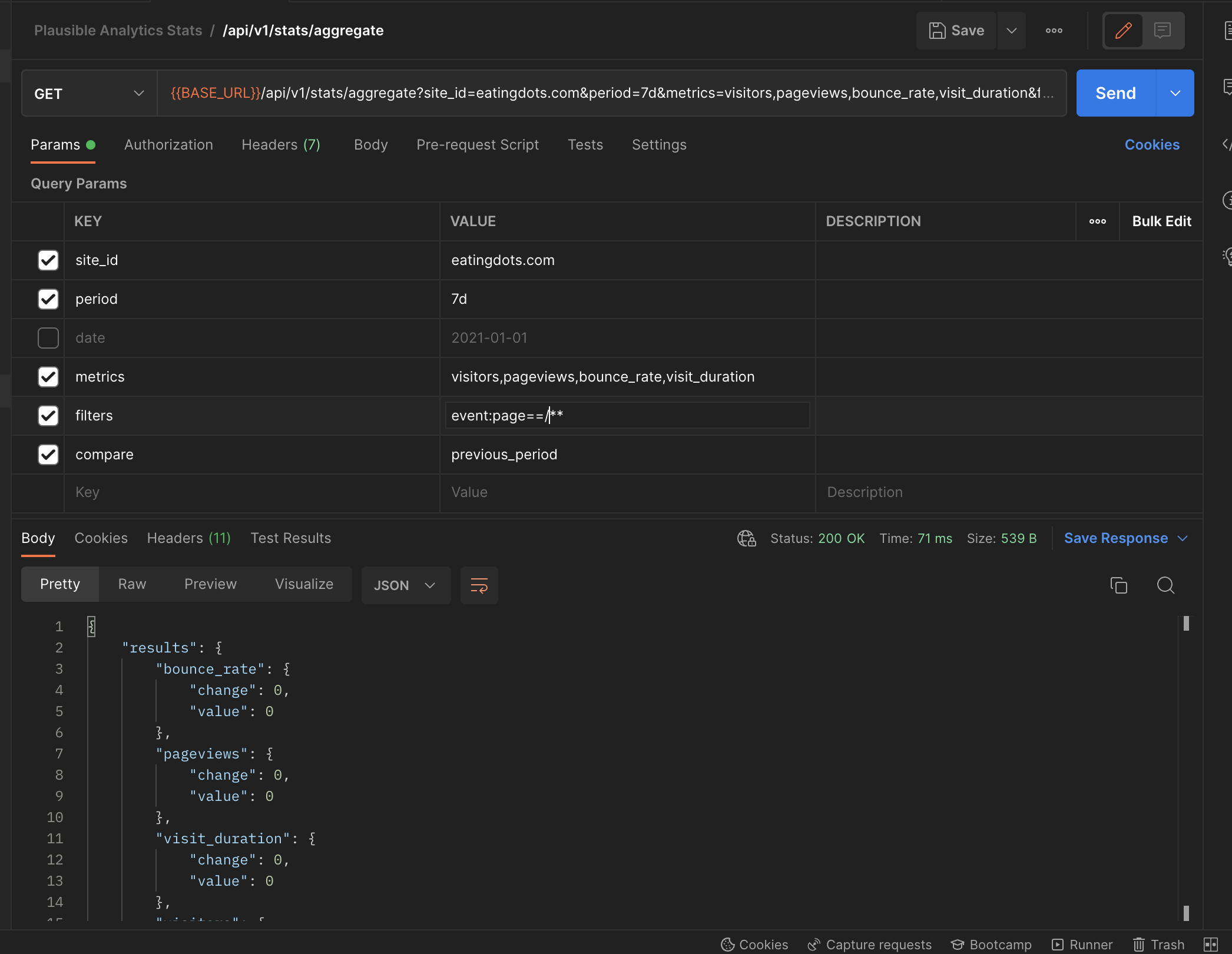
Task: Open the more options ellipsis next to Save
Action: pos(1054,31)
